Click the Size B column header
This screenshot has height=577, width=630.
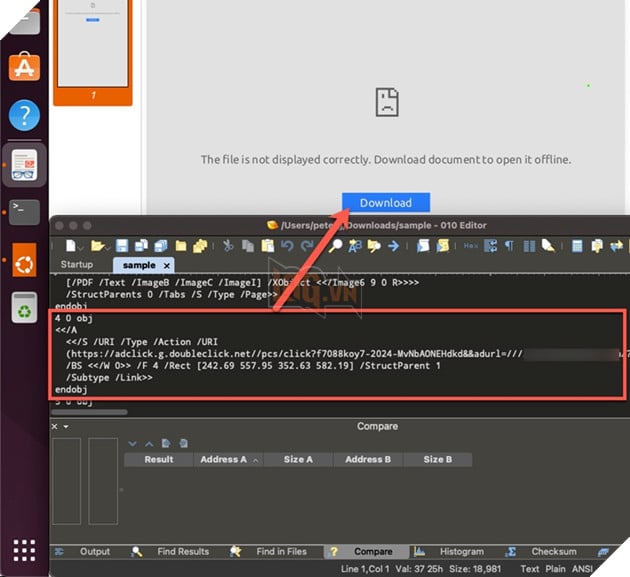coord(438,459)
